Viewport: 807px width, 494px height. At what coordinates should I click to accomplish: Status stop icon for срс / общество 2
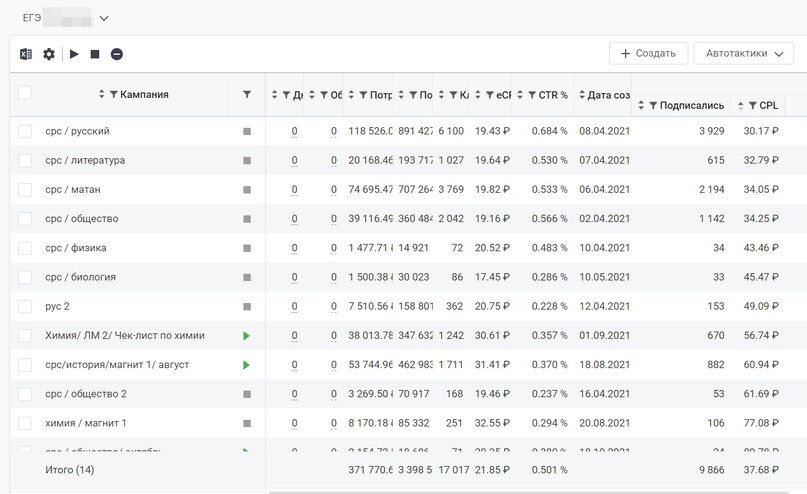[247, 394]
